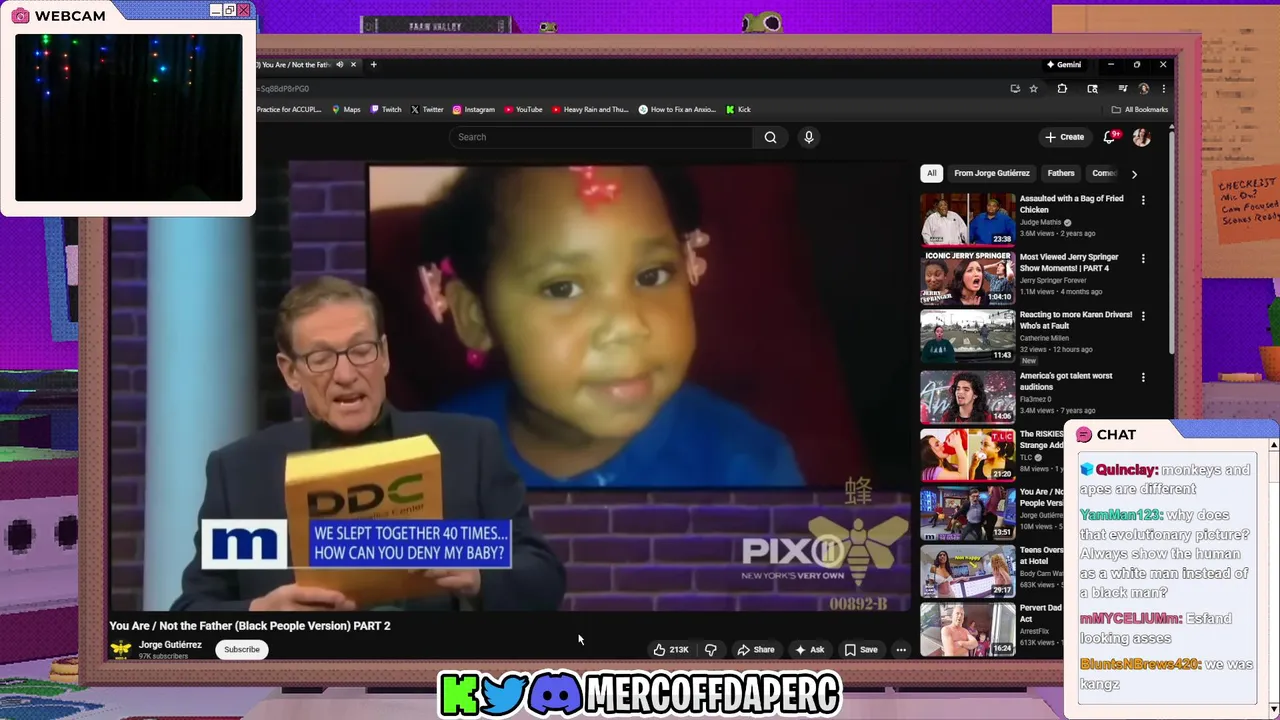Open How to Fix an Anxio... bookmark

point(677,110)
